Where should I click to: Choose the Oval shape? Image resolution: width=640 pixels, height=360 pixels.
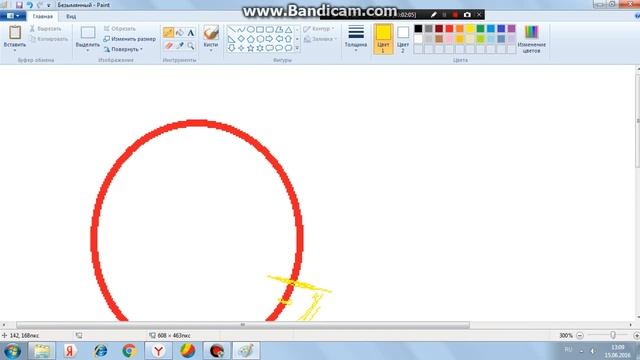coord(251,29)
